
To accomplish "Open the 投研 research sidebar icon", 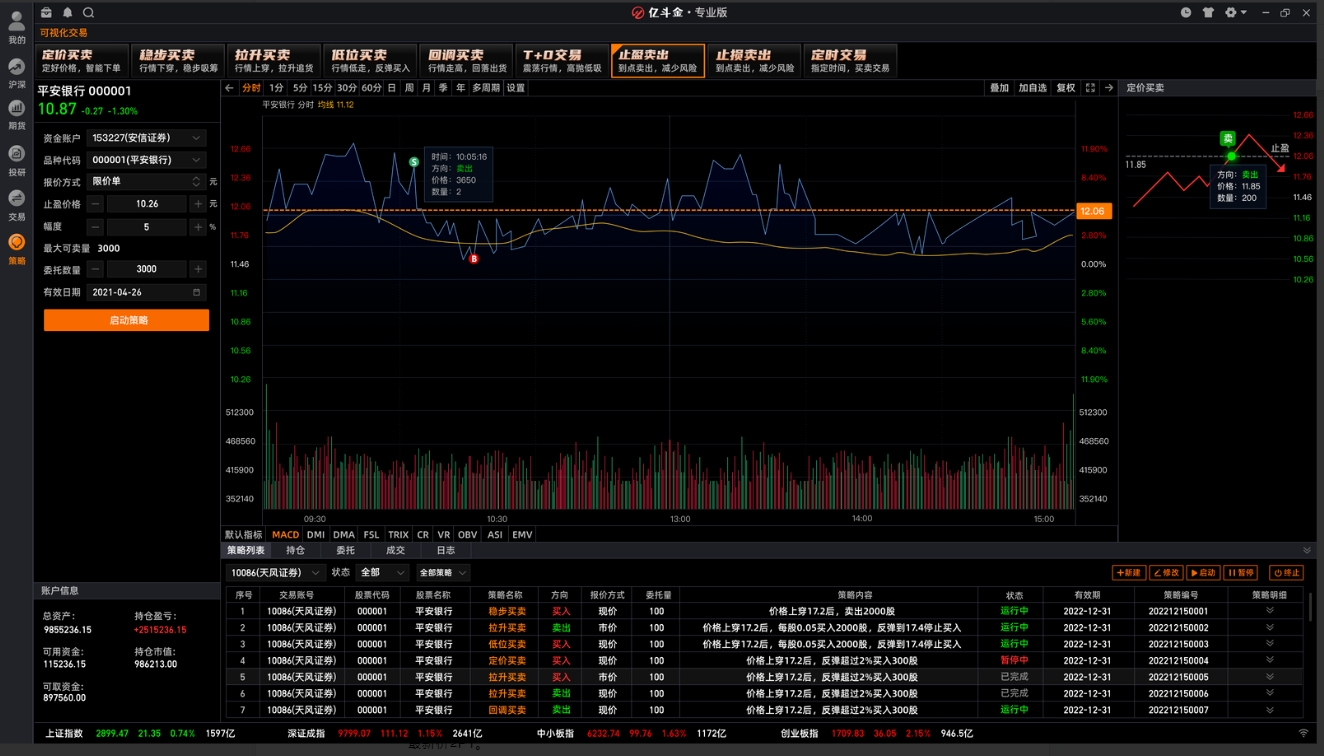I will tap(16, 159).
